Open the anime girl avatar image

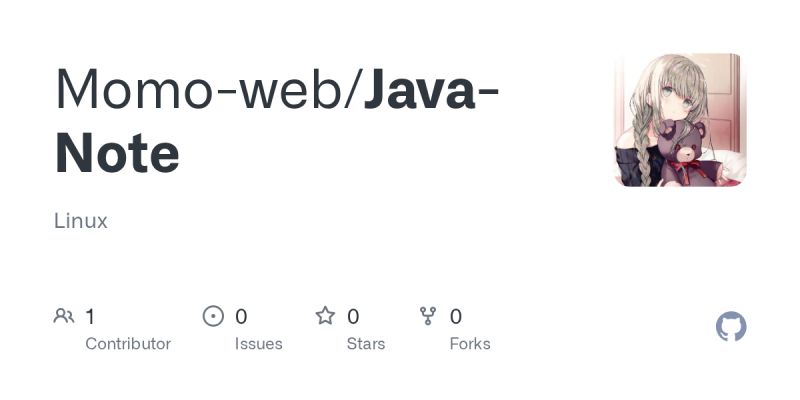pyautogui.click(x=680, y=120)
